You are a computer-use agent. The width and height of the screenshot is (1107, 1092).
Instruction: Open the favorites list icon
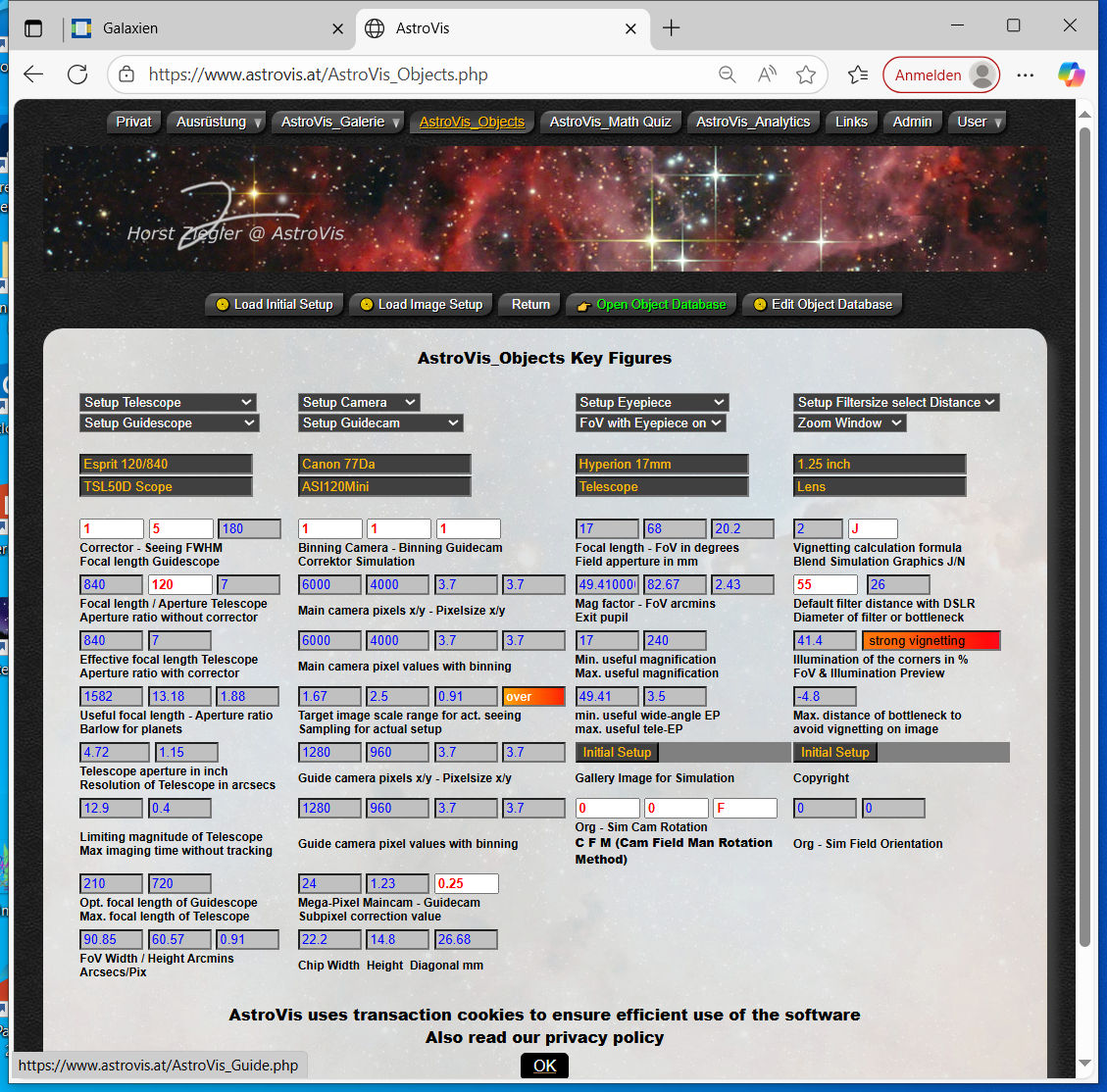(857, 74)
